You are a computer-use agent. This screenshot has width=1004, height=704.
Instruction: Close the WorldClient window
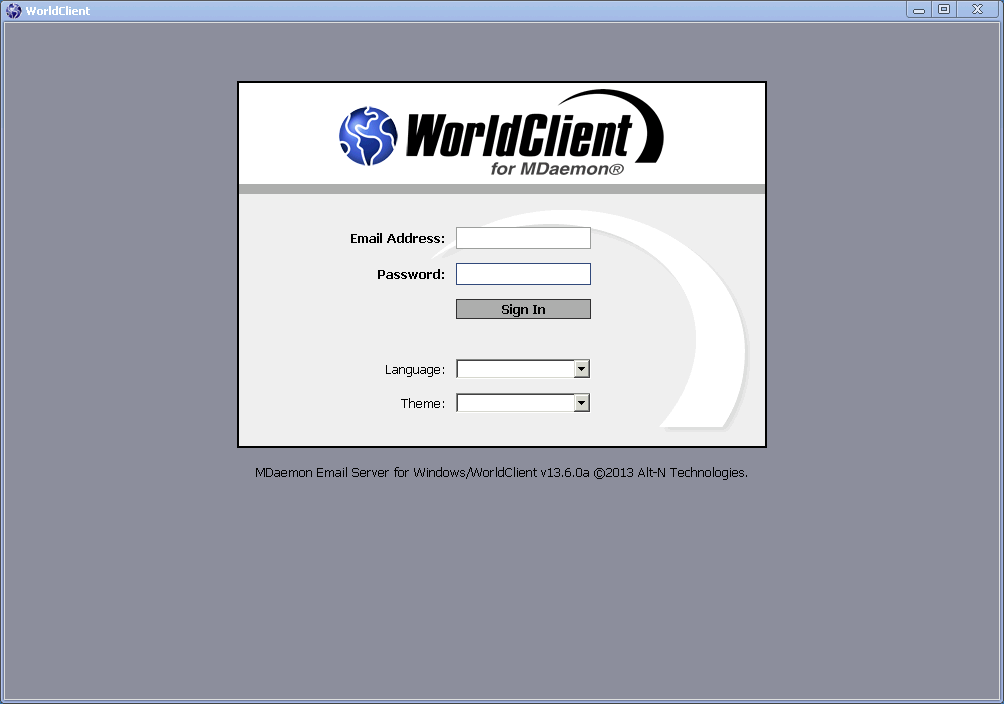(x=977, y=10)
